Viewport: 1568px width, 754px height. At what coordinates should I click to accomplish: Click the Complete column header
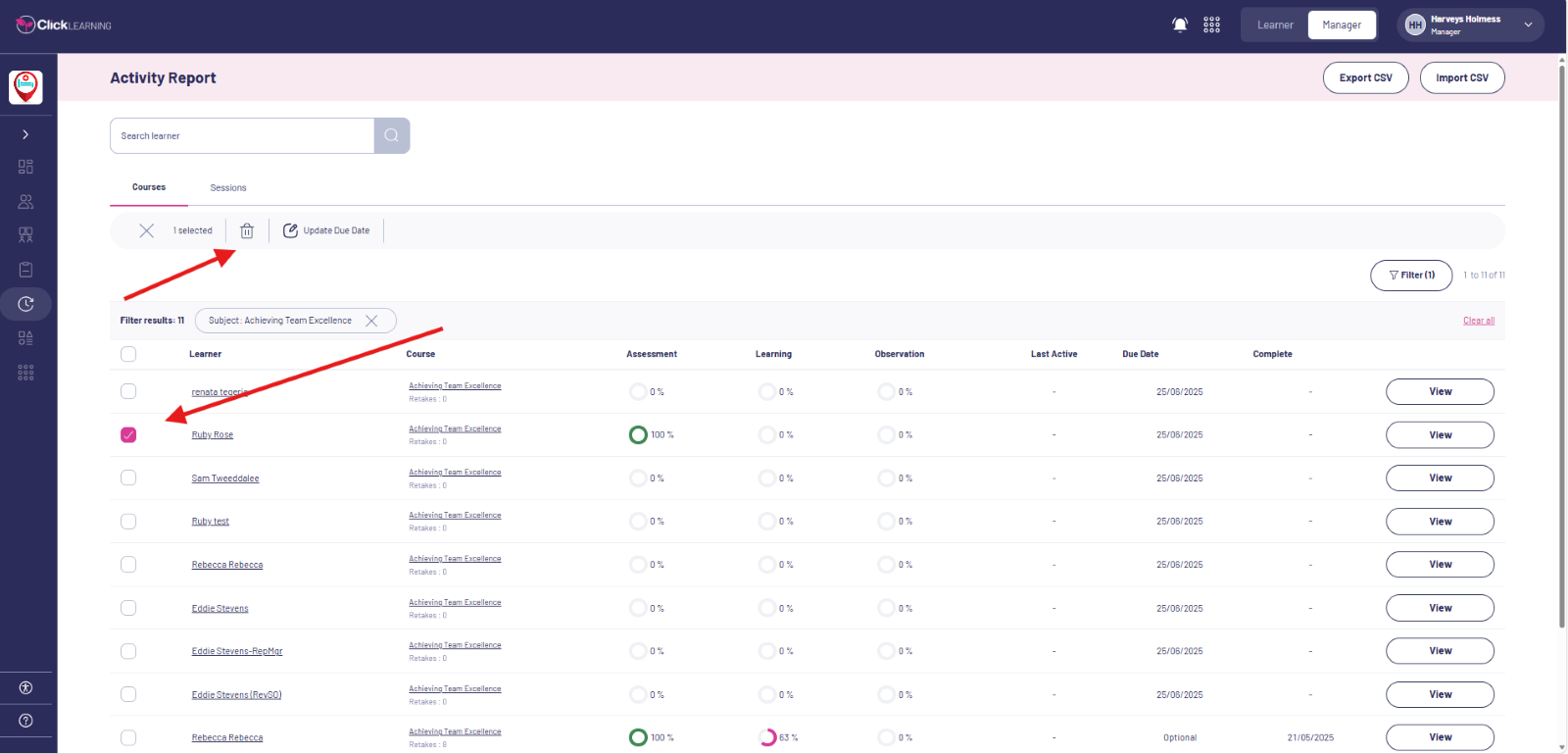tap(1272, 354)
